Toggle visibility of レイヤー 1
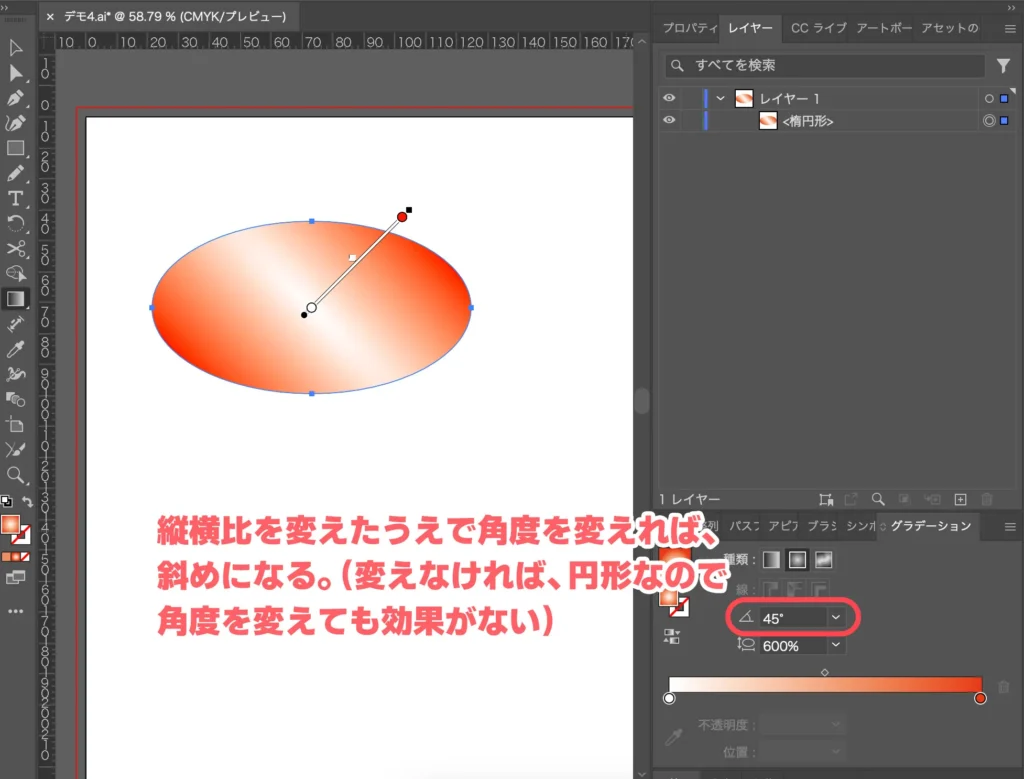The width and height of the screenshot is (1024, 779). tap(669, 98)
